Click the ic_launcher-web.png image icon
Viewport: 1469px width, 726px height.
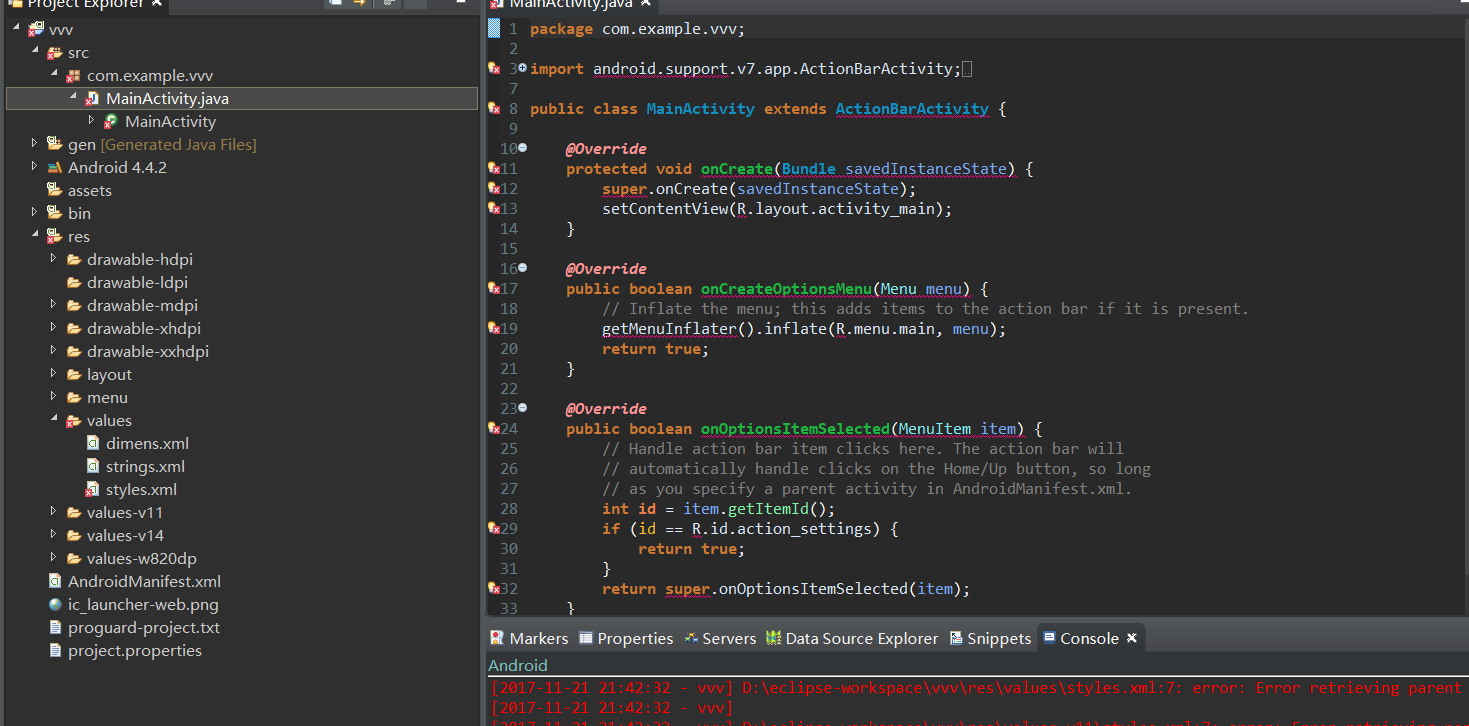tap(55, 605)
